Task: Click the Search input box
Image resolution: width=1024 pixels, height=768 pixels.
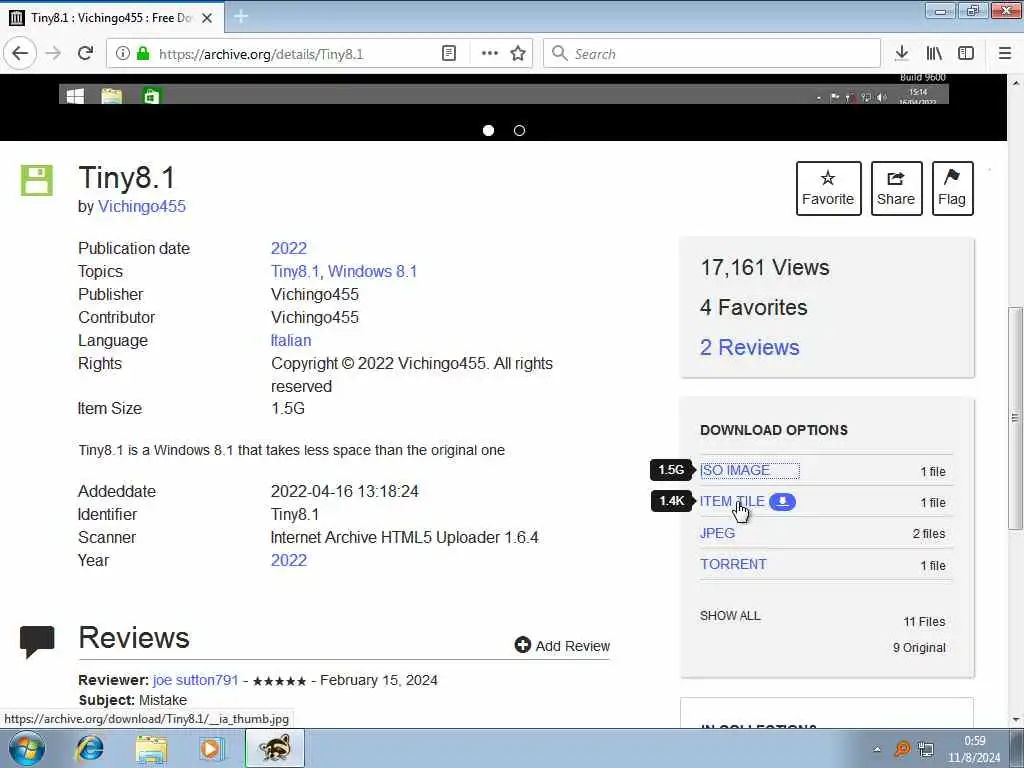Action: pyautogui.click(x=712, y=54)
